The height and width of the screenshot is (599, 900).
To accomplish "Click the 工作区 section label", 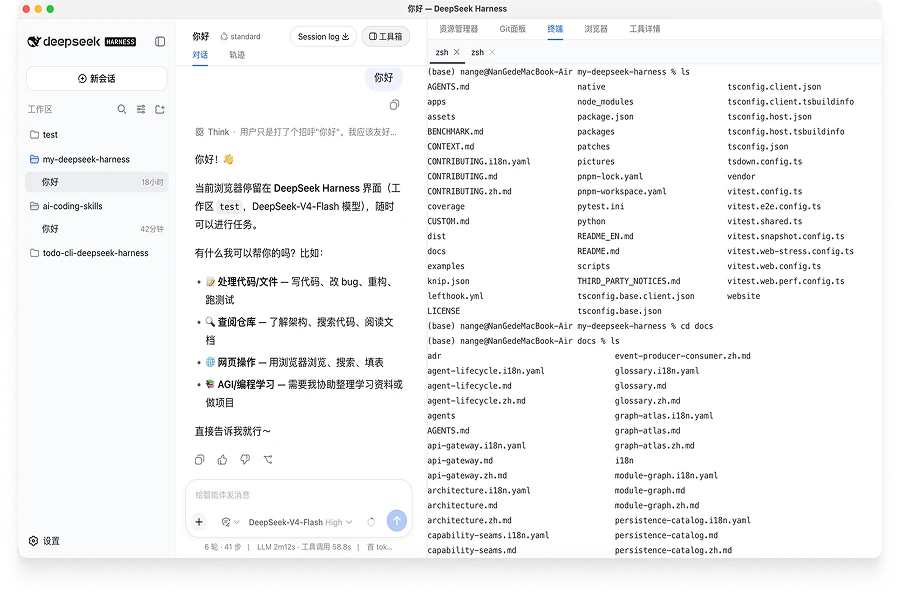I will pyautogui.click(x=40, y=109).
